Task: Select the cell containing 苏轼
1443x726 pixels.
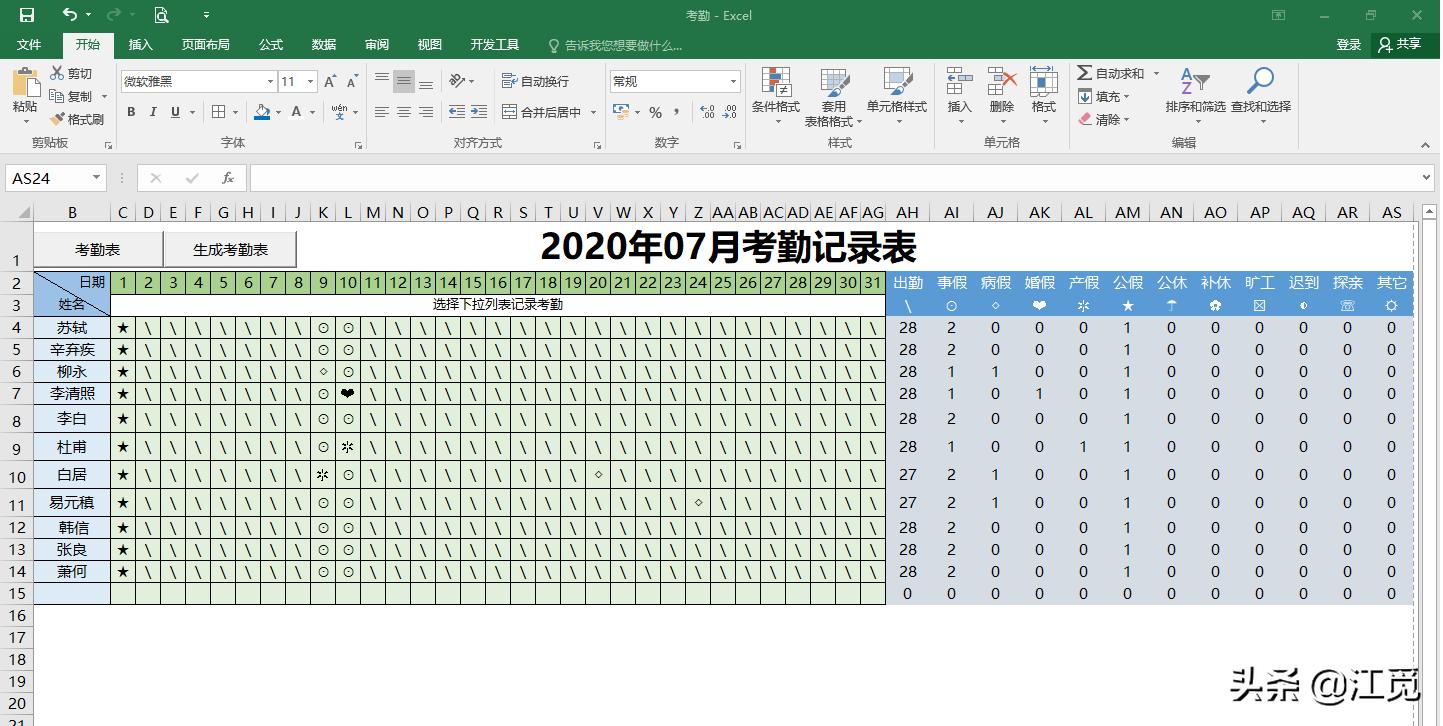Action: pyautogui.click(x=71, y=327)
